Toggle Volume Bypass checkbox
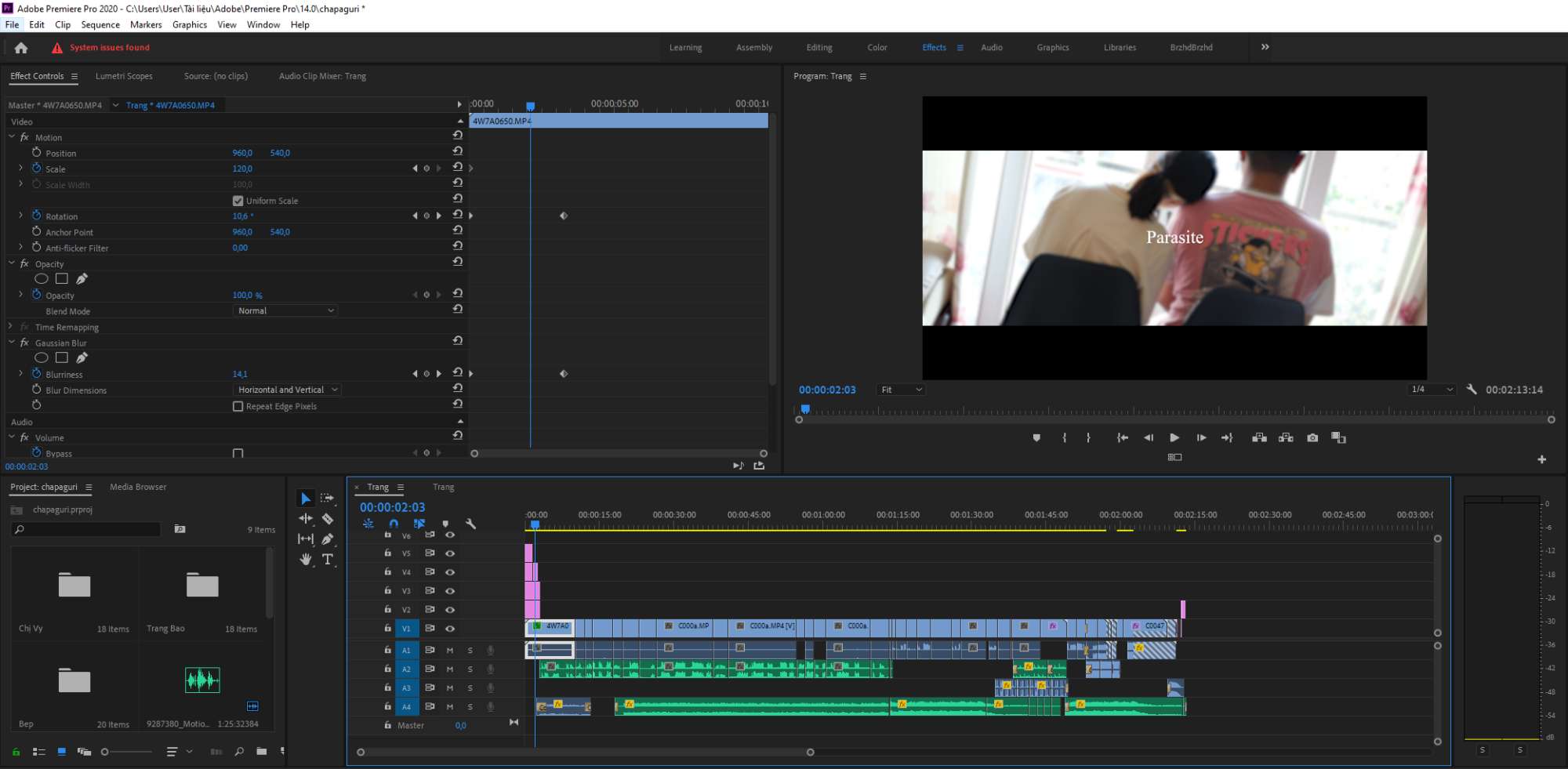Viewport: 1568px width, 769px height. [238, 453]
